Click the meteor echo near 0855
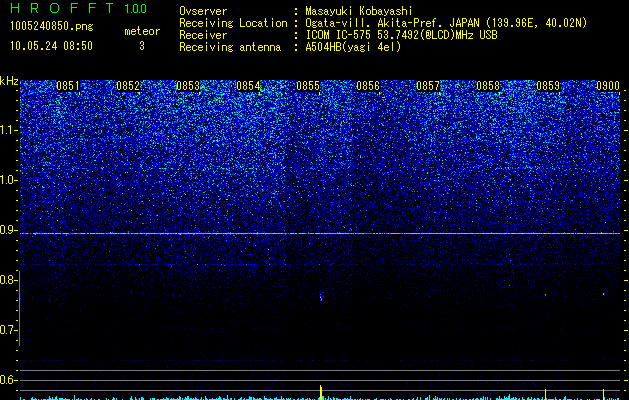 coord(321,297)
